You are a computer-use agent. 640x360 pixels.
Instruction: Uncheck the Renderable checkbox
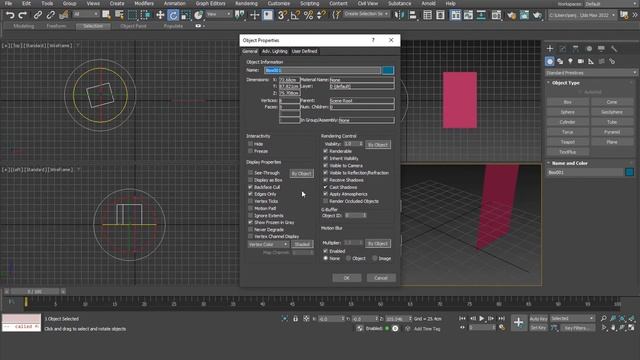coord(325,151)
